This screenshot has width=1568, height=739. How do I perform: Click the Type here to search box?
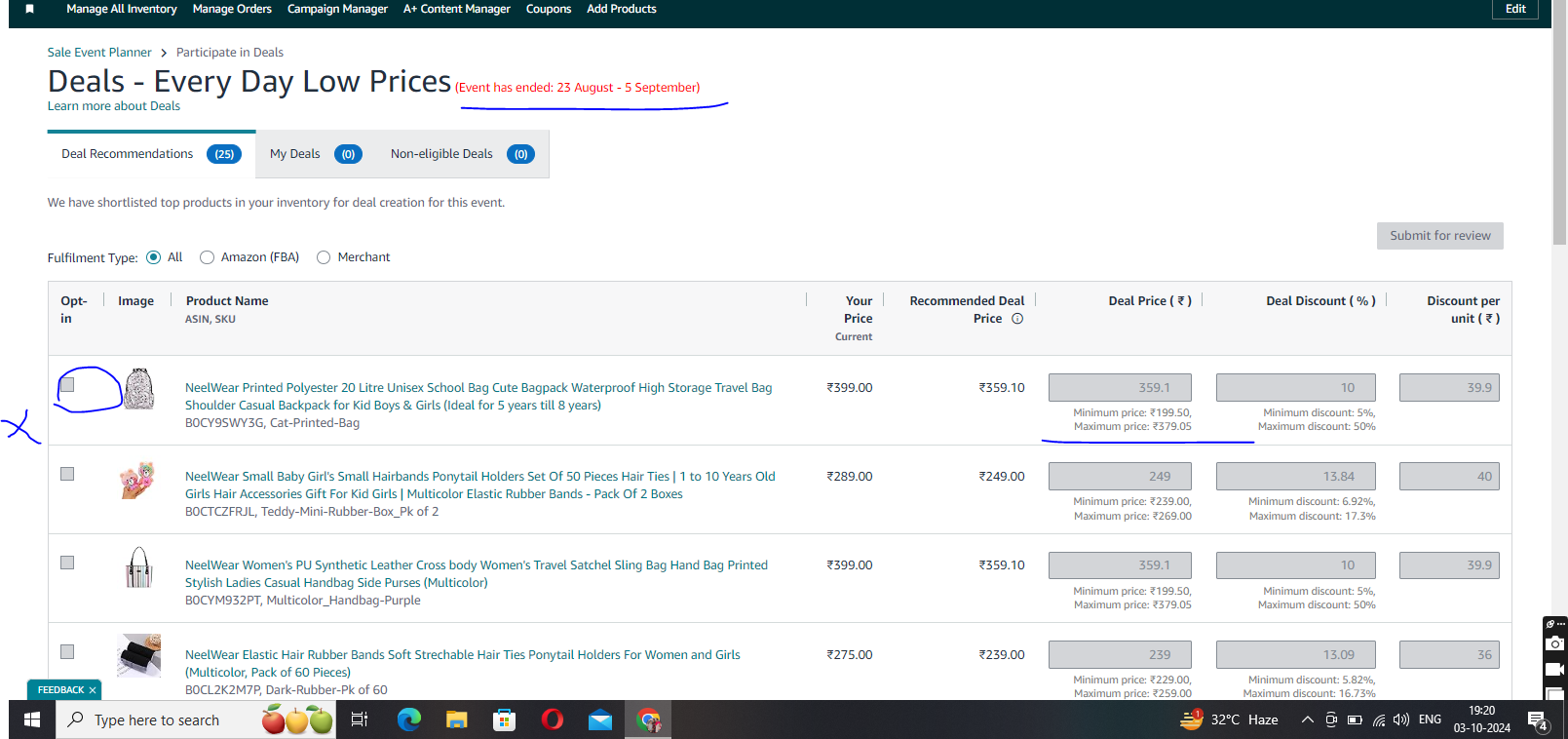(196, 720)
